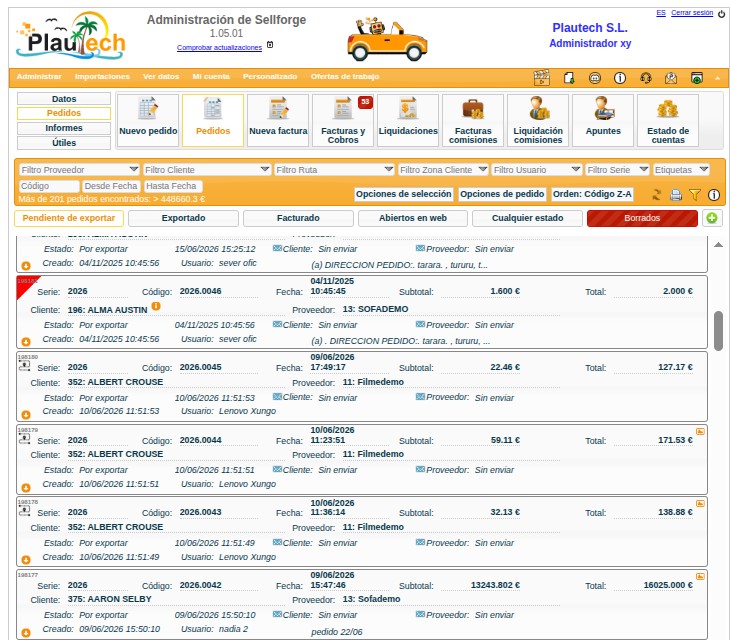Screen dimensions: 730x640
Task: Click the orange note icon on order 2026.0044
Action: (x=700, y=431)
